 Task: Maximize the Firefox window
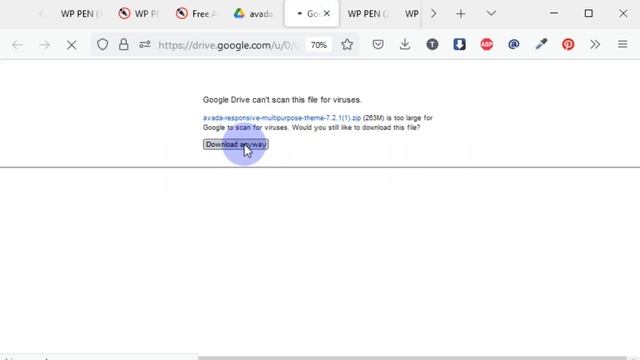pos(589,13)
